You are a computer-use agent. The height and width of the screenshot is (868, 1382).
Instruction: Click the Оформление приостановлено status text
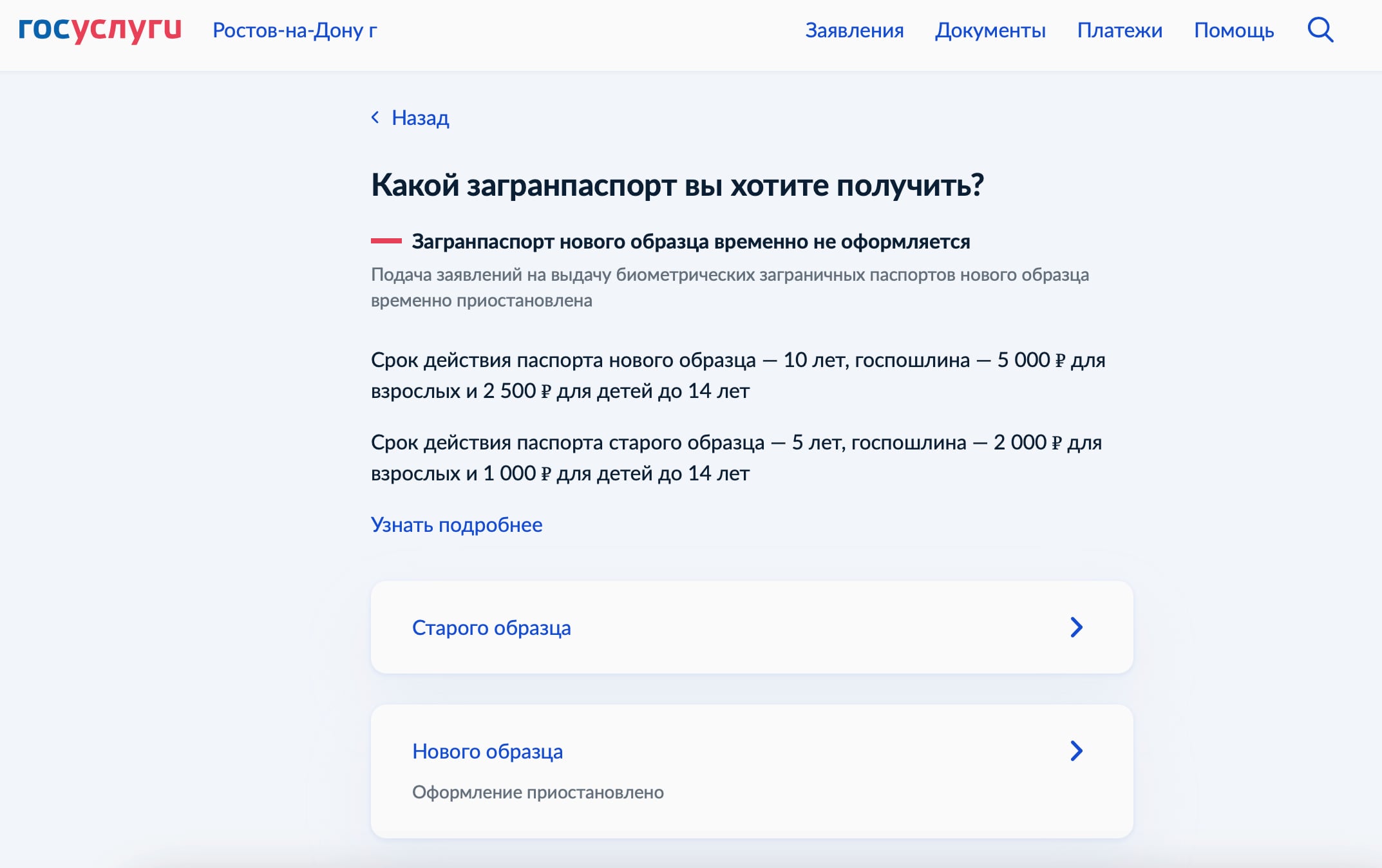click(x=539, y=793)
